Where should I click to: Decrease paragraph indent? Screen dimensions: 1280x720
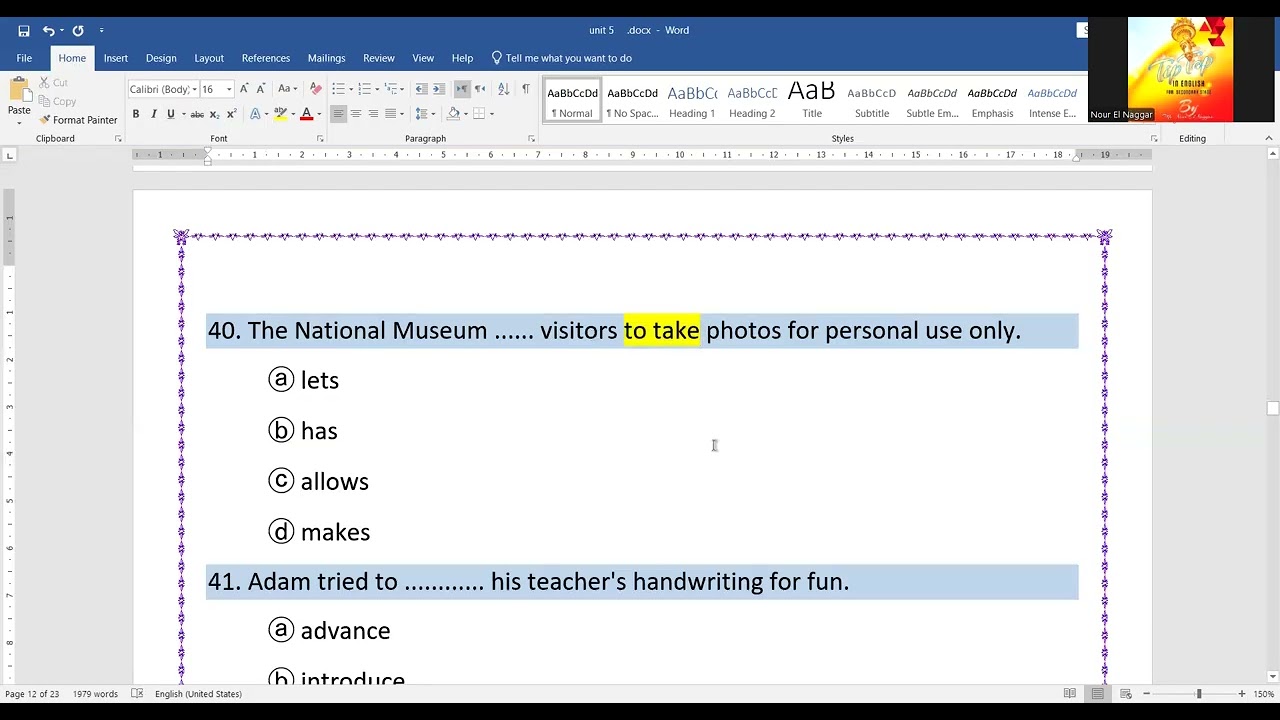[x=421, y=89]
